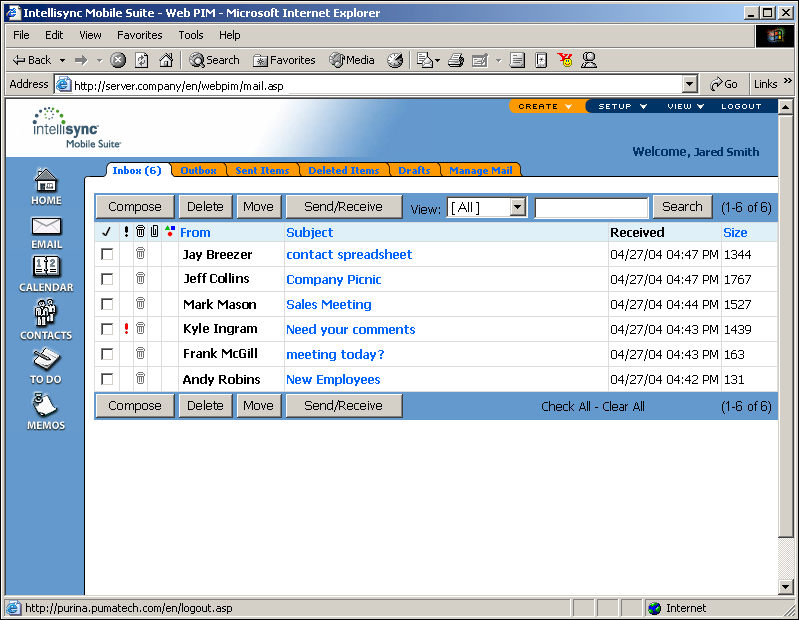Viewport: 799px width, 620px height.
Task: Open the 'Need your comments' message link
Action: [x=351, y=330]
